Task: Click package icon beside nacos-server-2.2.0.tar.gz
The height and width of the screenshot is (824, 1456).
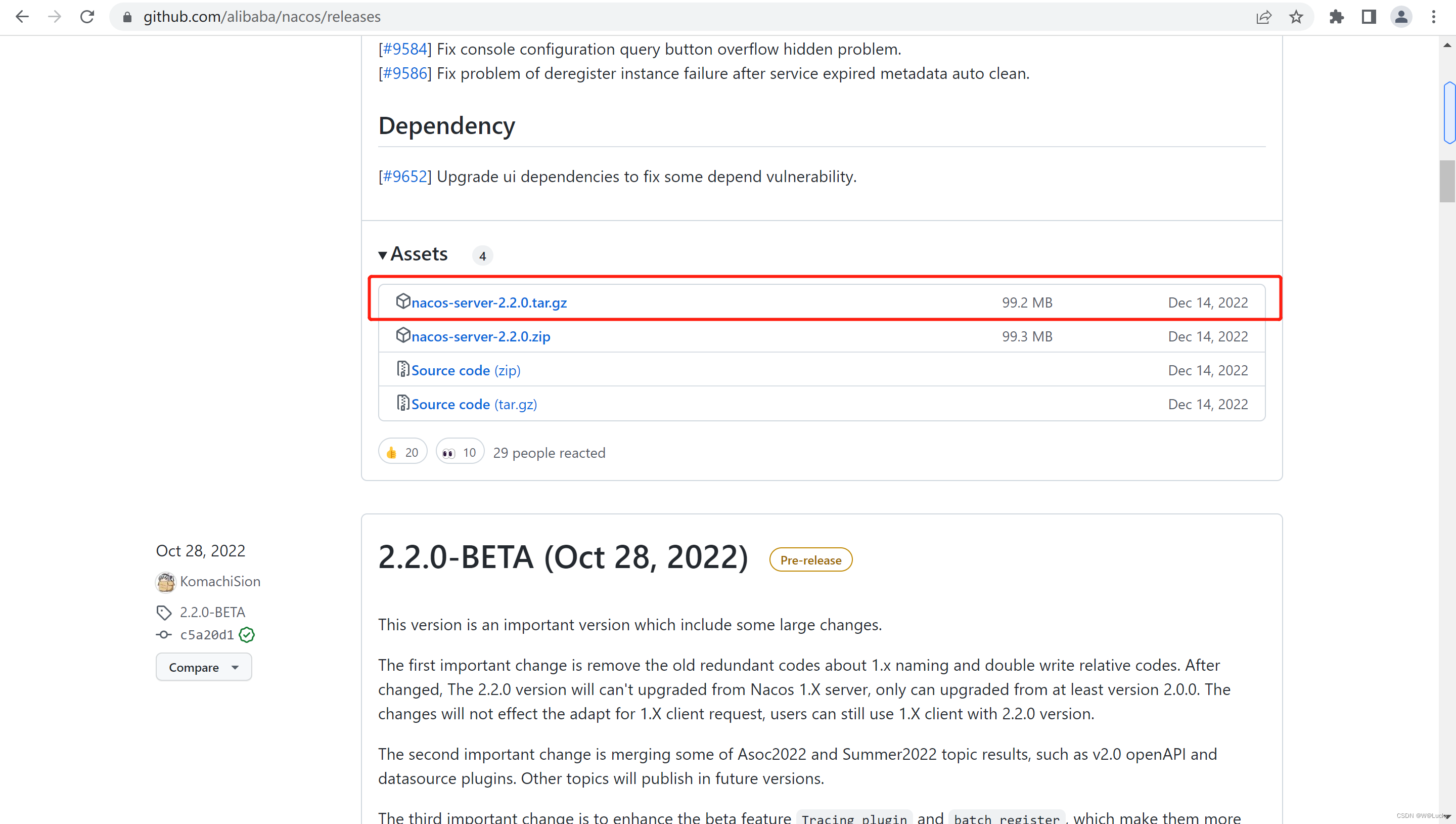Action: point(402,301)
